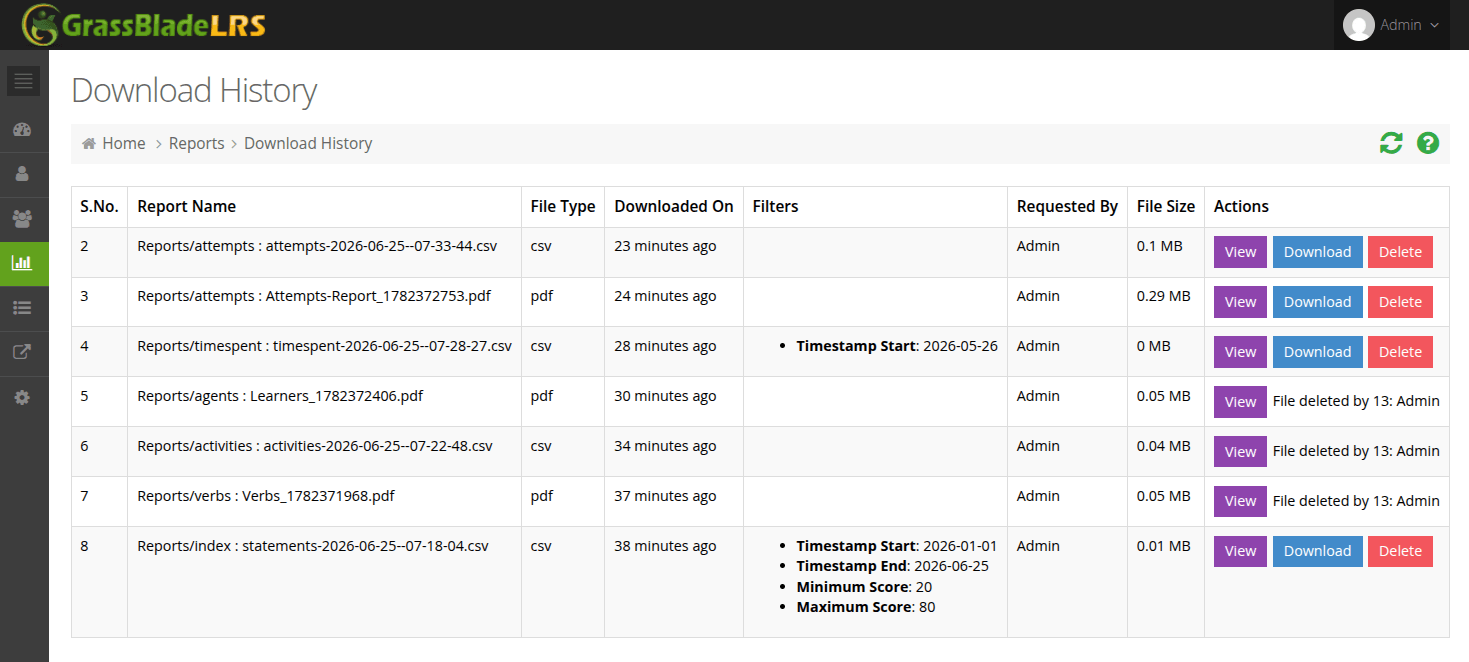The image size is (1469, 662).
Task: Click the File Type column header
Action: coord(563,206)
